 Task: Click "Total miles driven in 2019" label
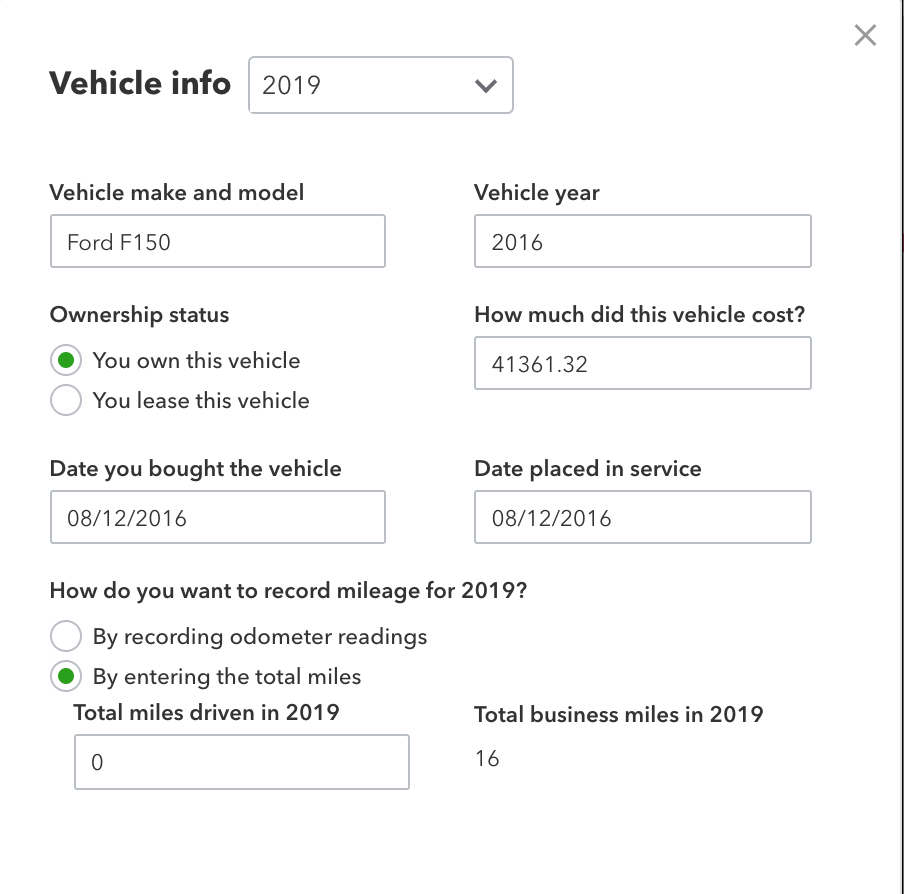(x=206, y=712)
